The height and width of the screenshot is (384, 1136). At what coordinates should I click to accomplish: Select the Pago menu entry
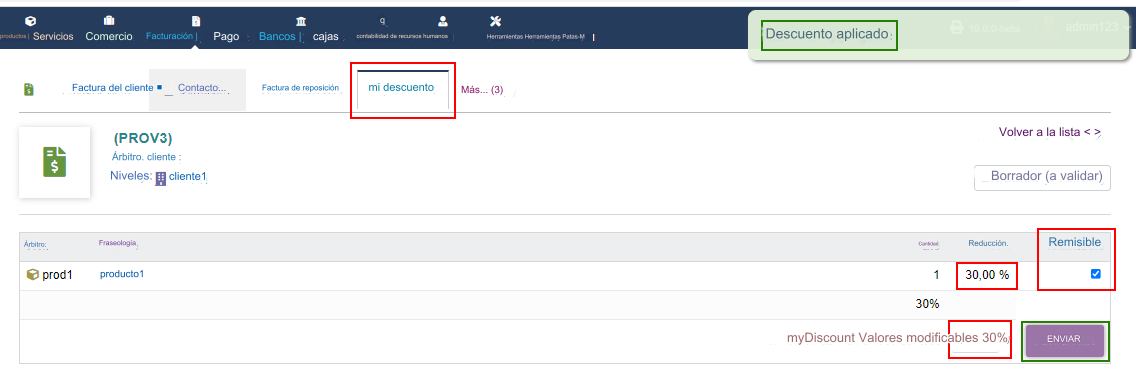coord(226,36)
